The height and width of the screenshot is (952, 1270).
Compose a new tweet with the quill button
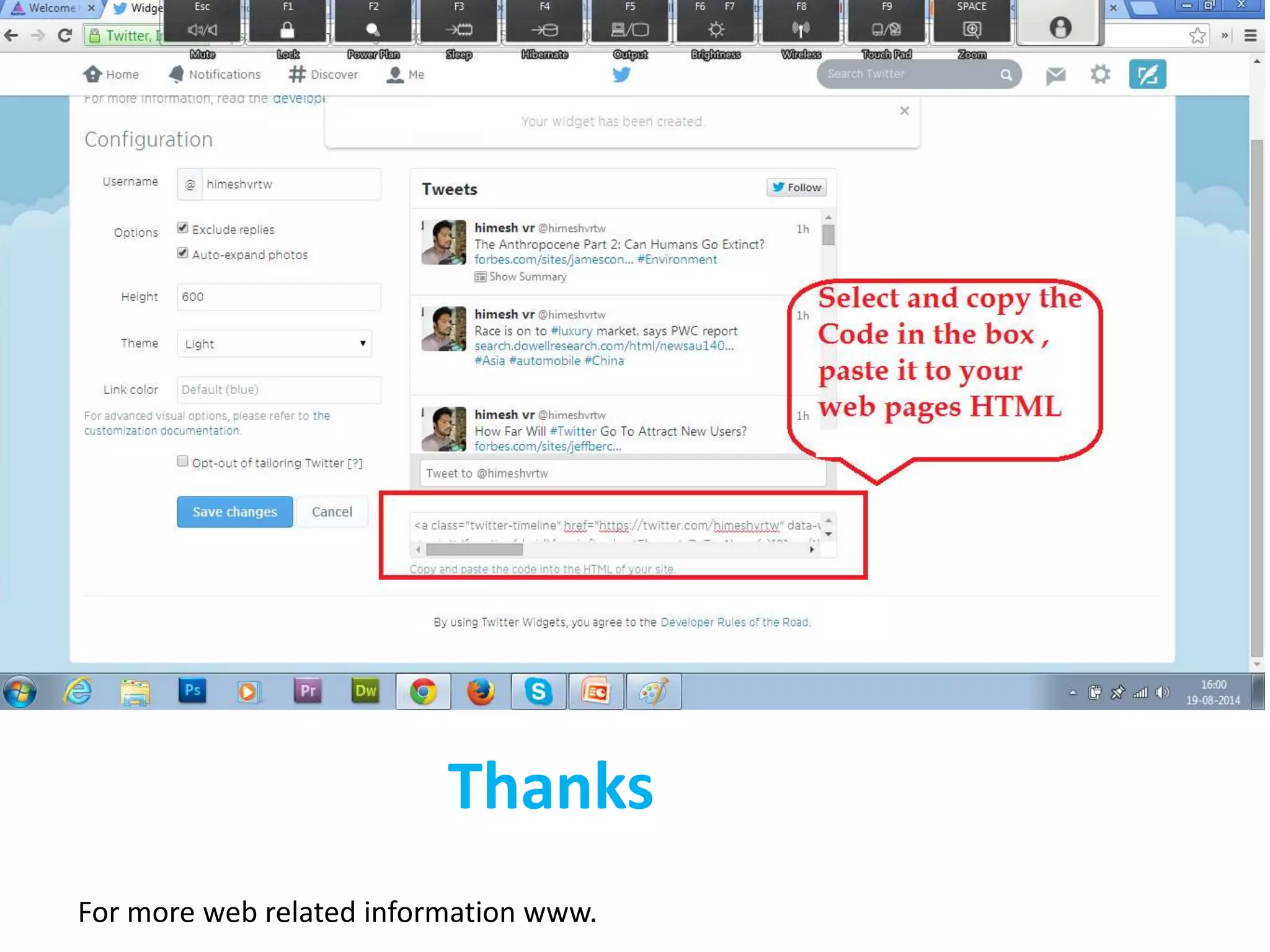tap(1147, 74)
